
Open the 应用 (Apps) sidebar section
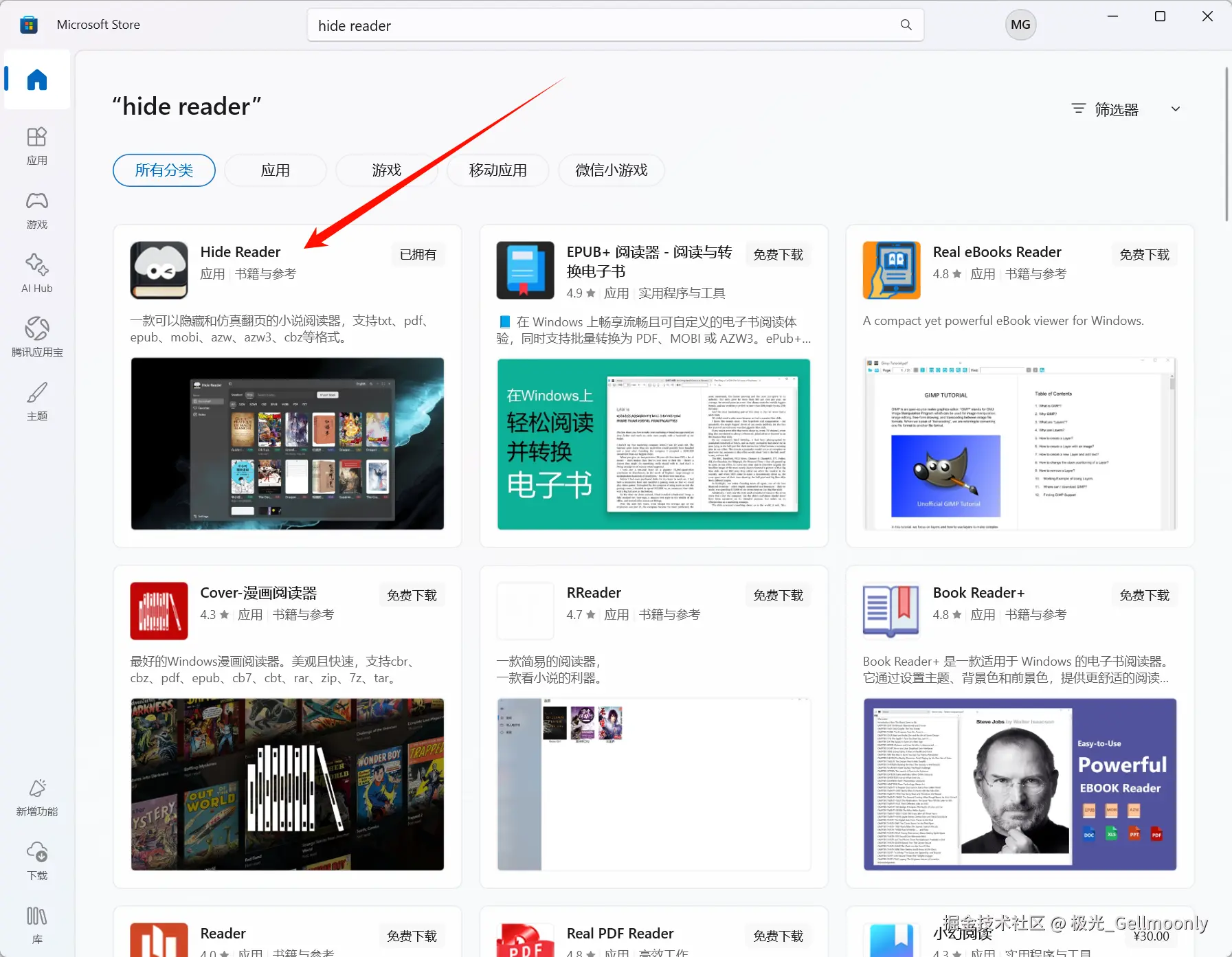[x=37, y=146]
